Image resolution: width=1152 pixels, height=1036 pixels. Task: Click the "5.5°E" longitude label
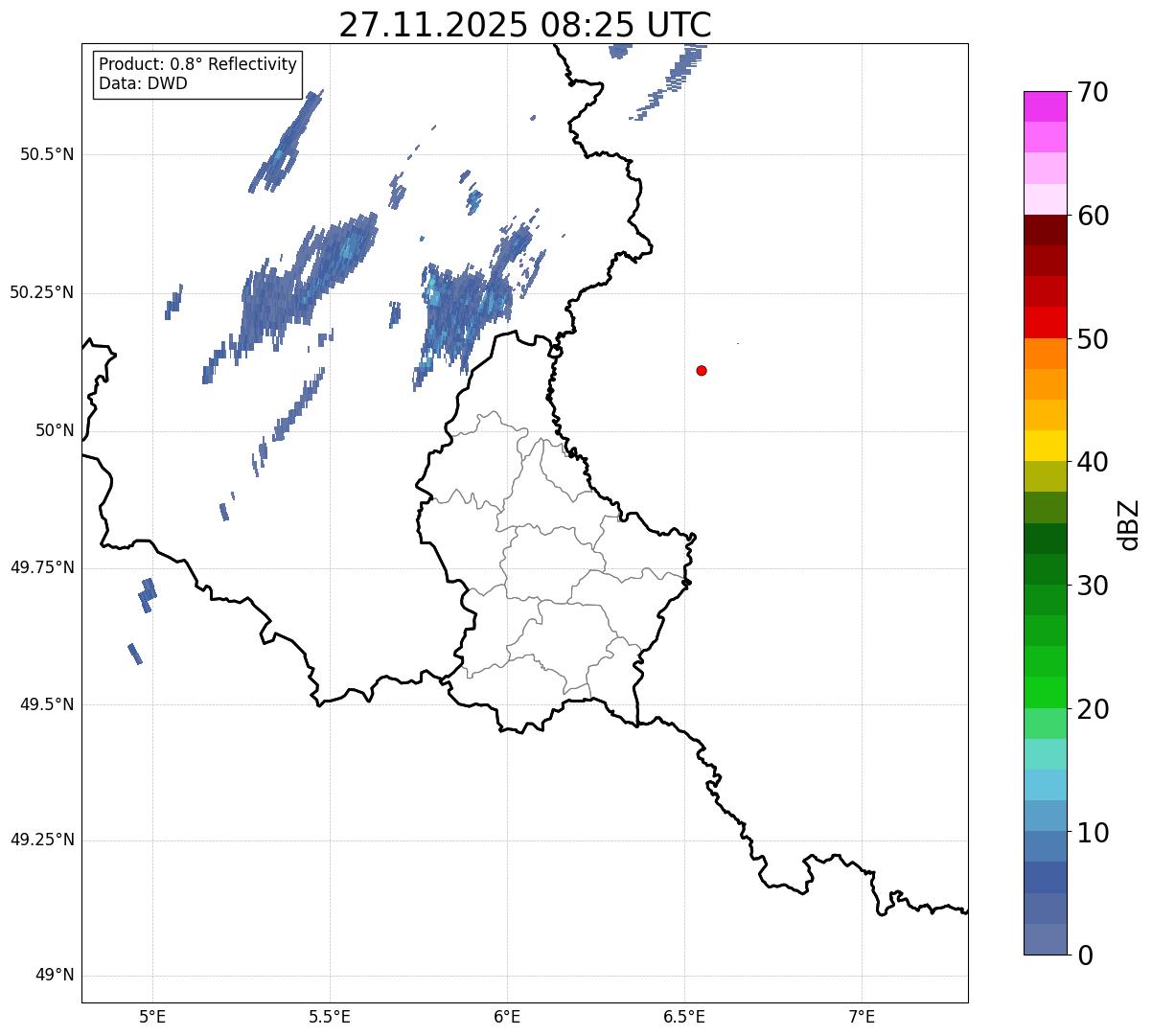pos(330,1016)
